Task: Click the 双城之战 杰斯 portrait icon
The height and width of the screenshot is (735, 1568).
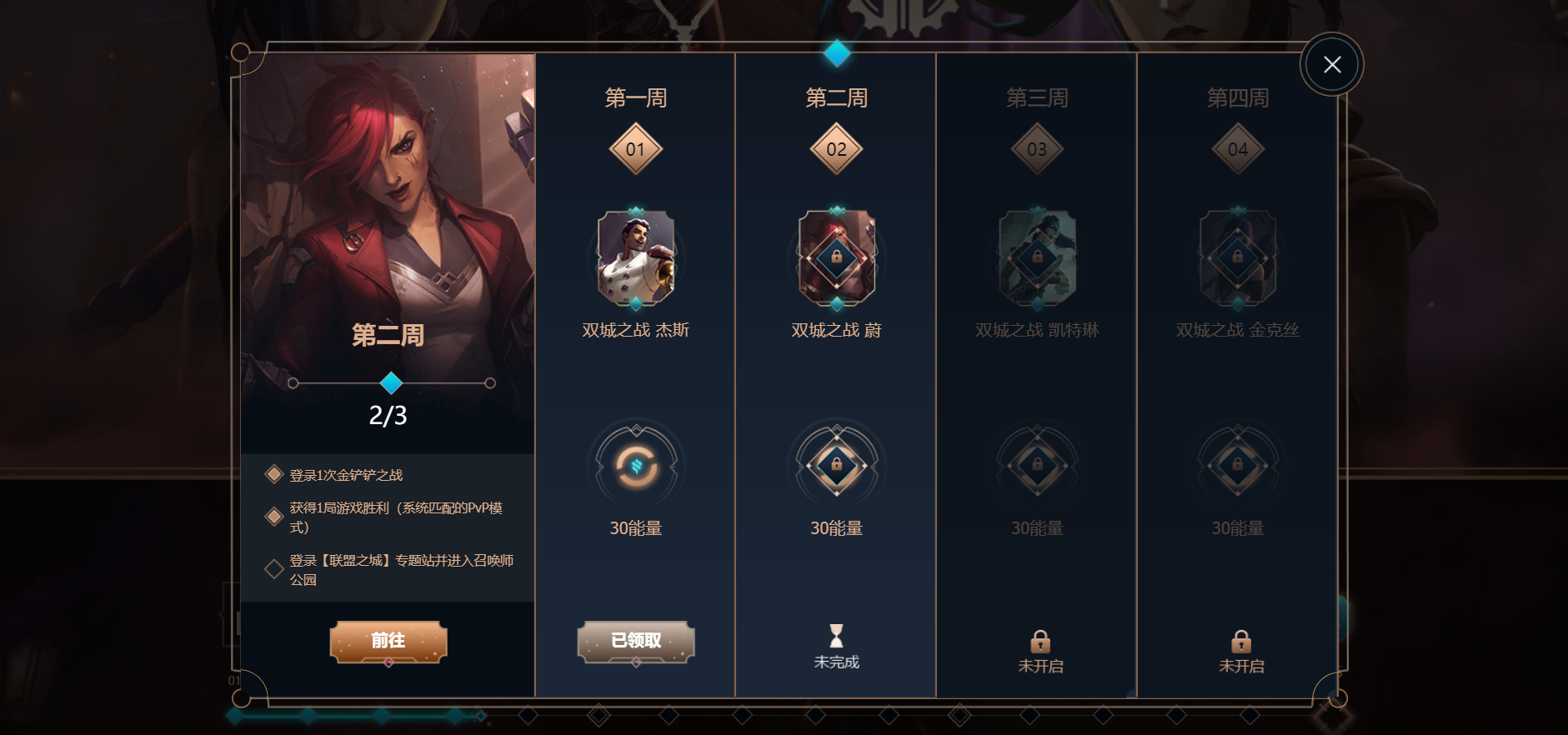Action: [636, 257]
